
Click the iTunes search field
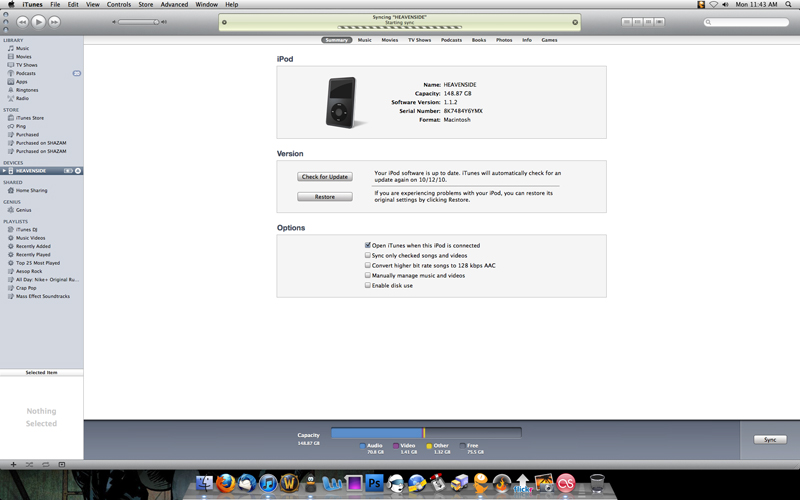click(746, 22)
